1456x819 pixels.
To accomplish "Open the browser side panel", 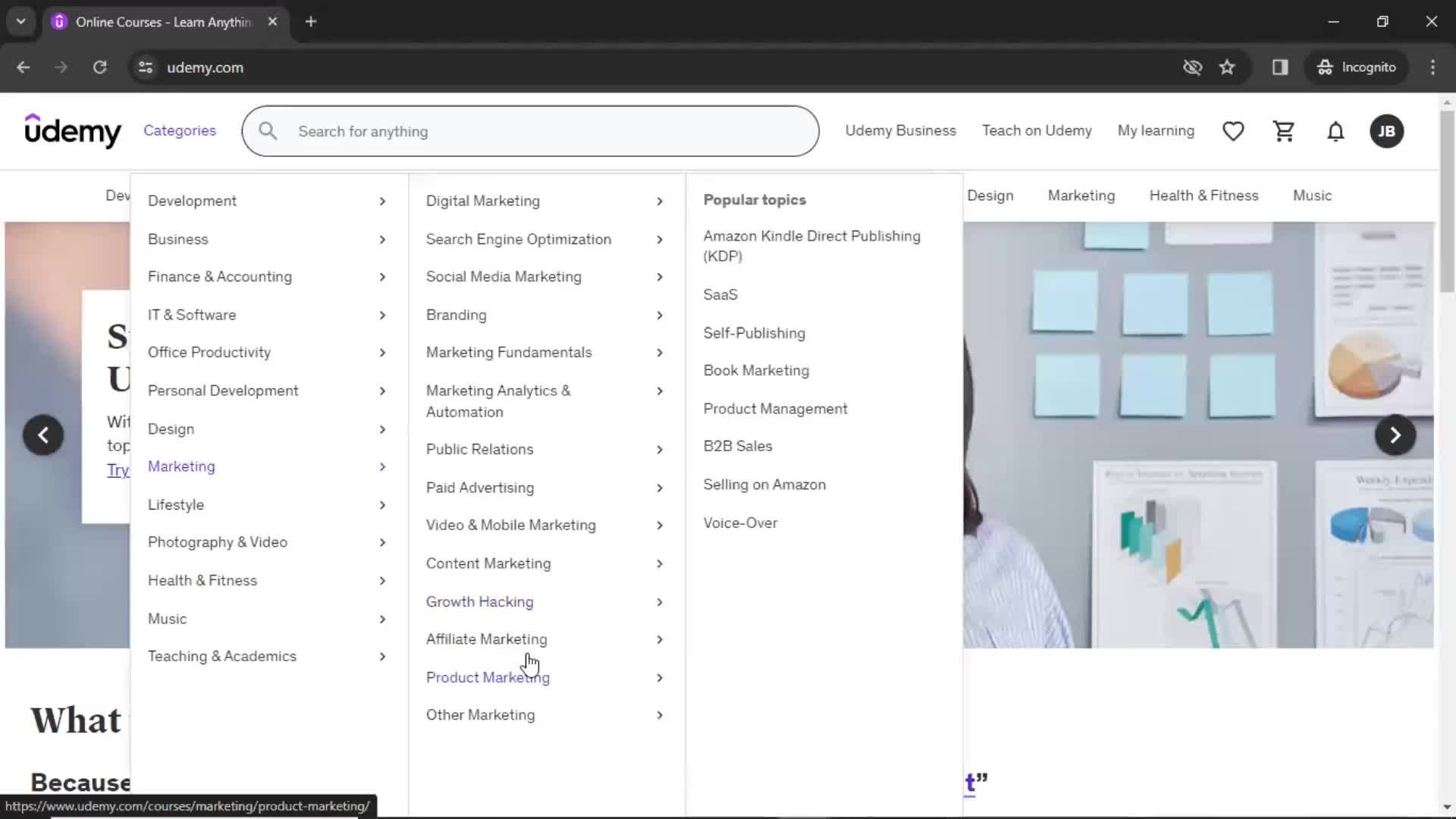I will [x=1280, y=67].
